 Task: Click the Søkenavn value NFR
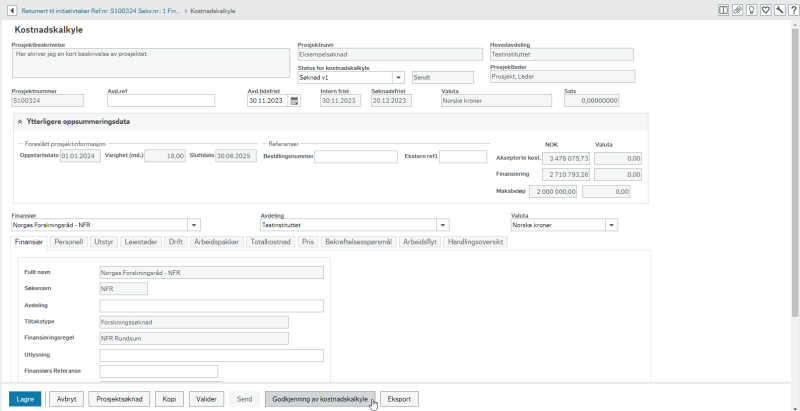point(123,289)
